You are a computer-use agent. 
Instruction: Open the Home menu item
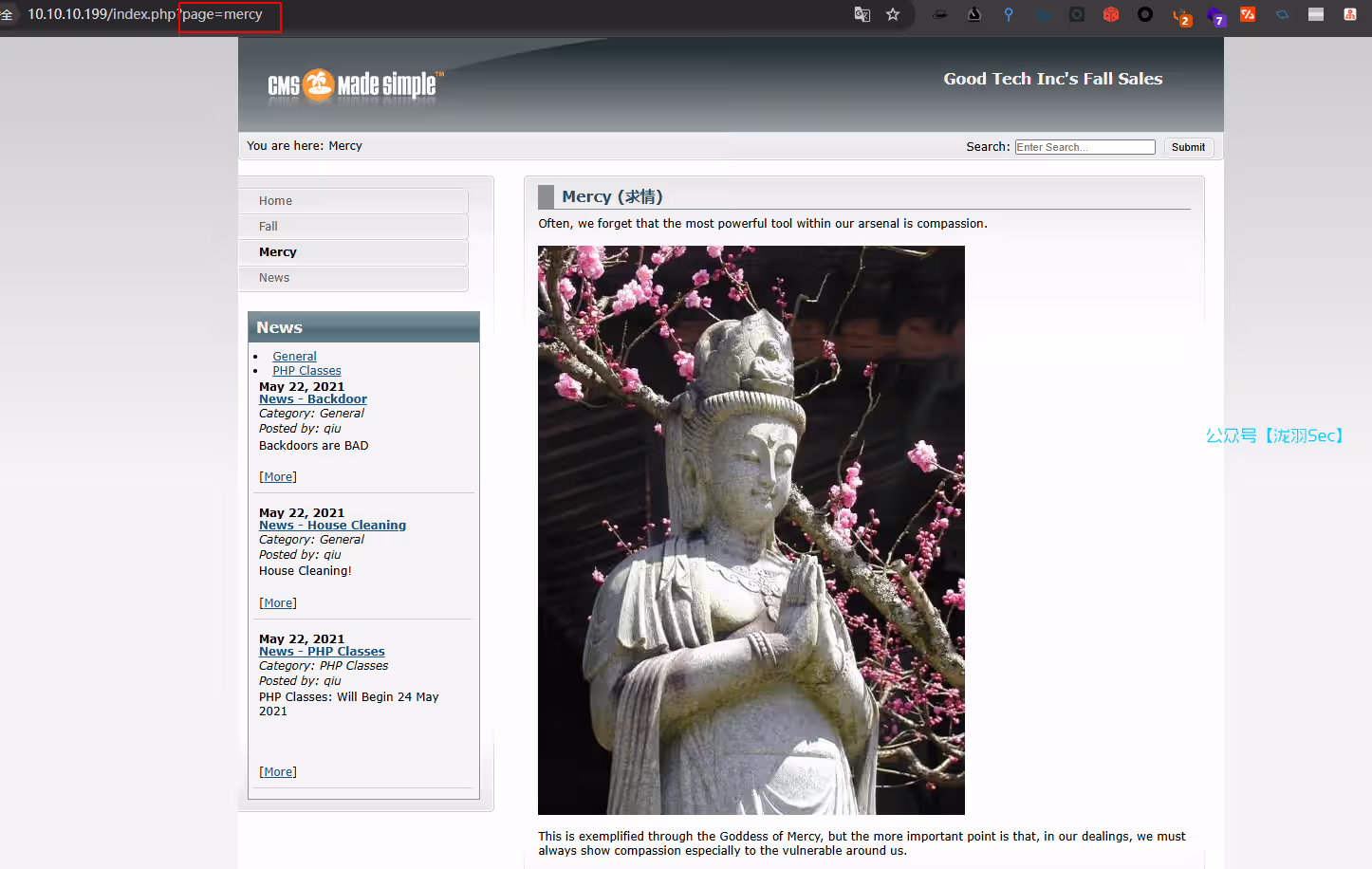click(276, 201)
